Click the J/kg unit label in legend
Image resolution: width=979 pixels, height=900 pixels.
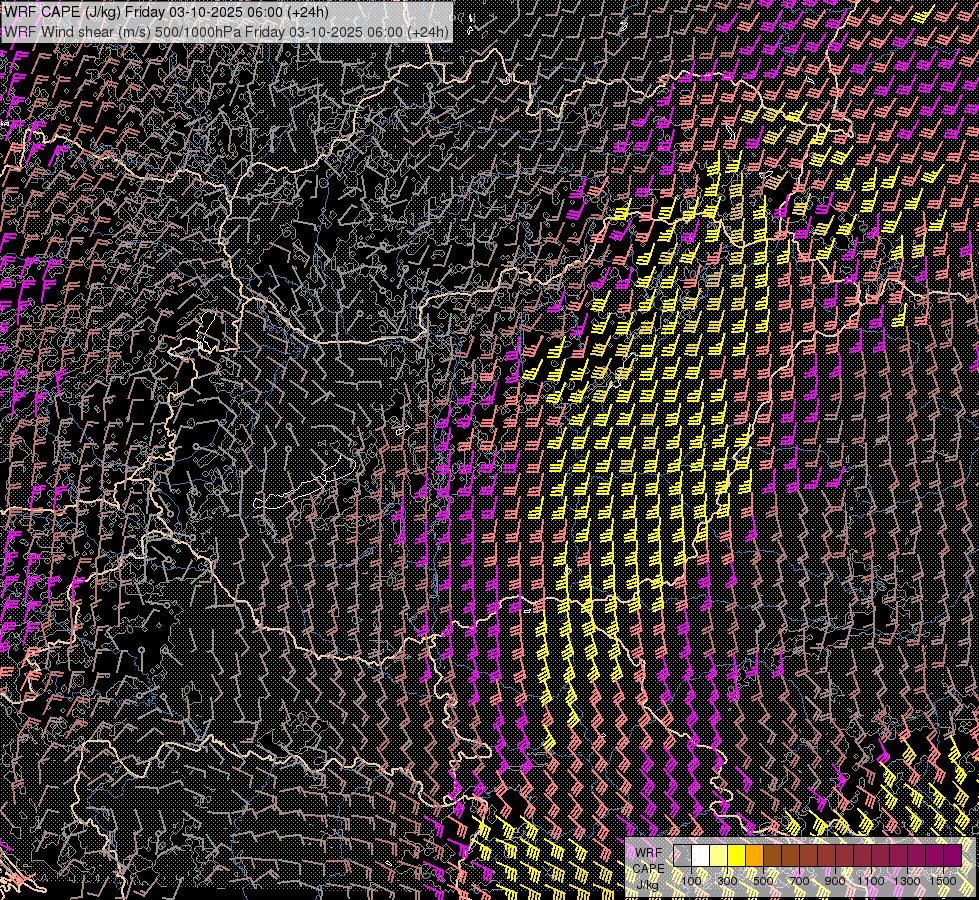[x=648, y=884]
